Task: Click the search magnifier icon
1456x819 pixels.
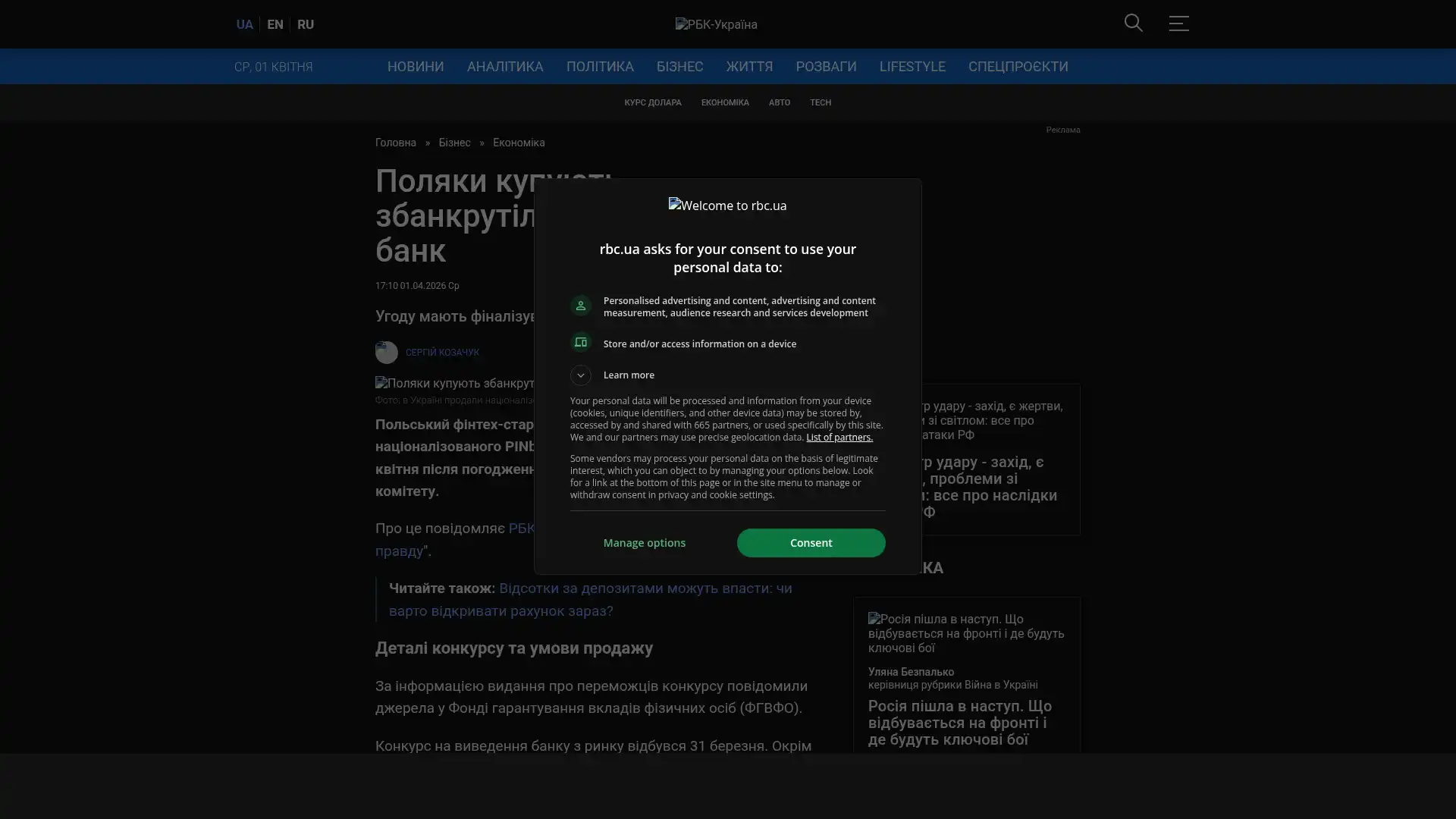Action: [1133, 23]
